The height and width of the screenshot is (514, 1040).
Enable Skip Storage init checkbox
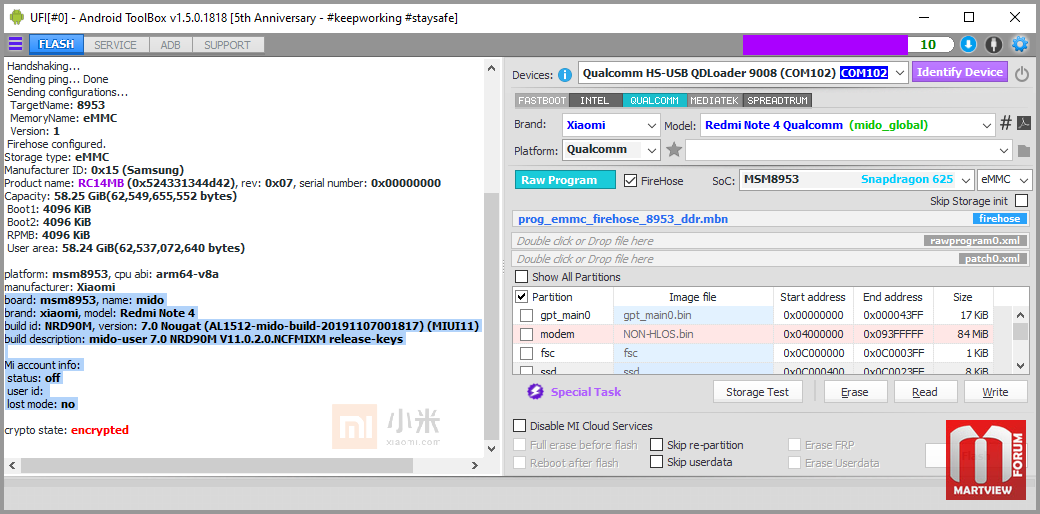click(1021, 200)
